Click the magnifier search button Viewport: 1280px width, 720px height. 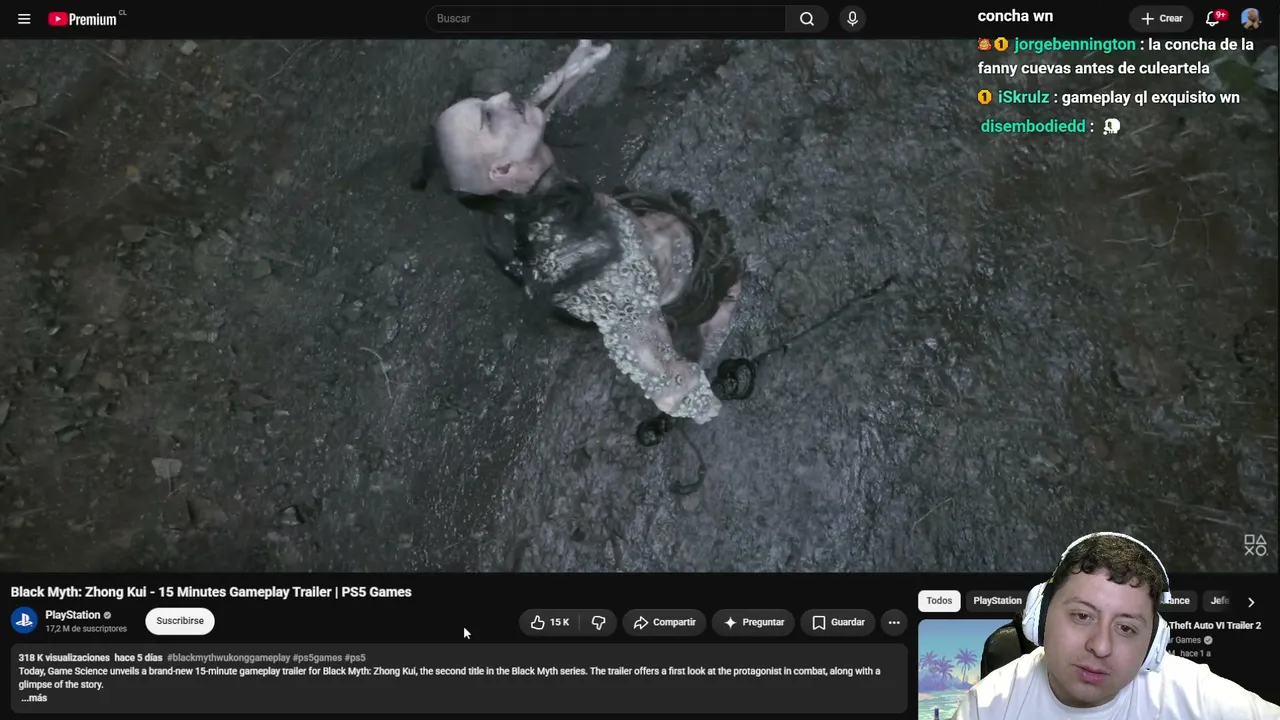pyautogui.click(x=807, y=18)
